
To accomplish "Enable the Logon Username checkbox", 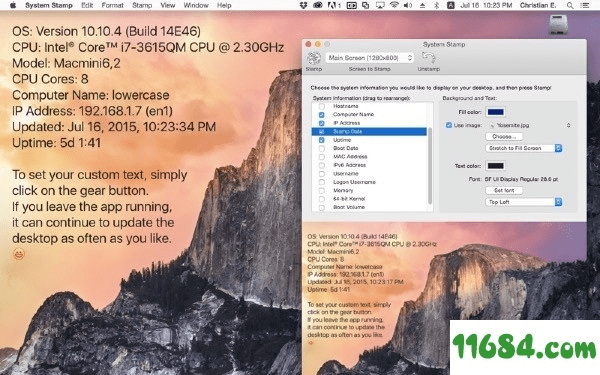I will (322, 182).
